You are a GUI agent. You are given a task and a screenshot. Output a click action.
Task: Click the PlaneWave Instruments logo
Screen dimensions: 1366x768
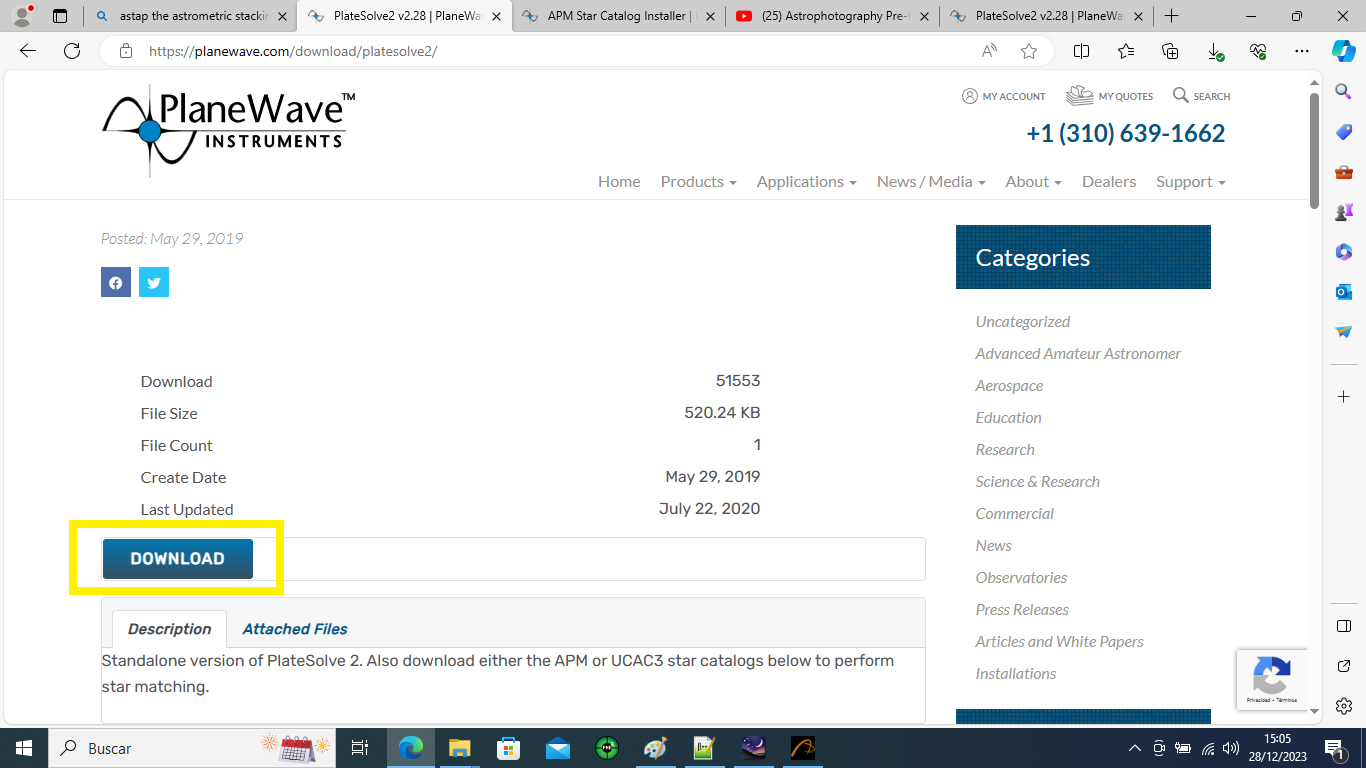[x=229, y=130]
